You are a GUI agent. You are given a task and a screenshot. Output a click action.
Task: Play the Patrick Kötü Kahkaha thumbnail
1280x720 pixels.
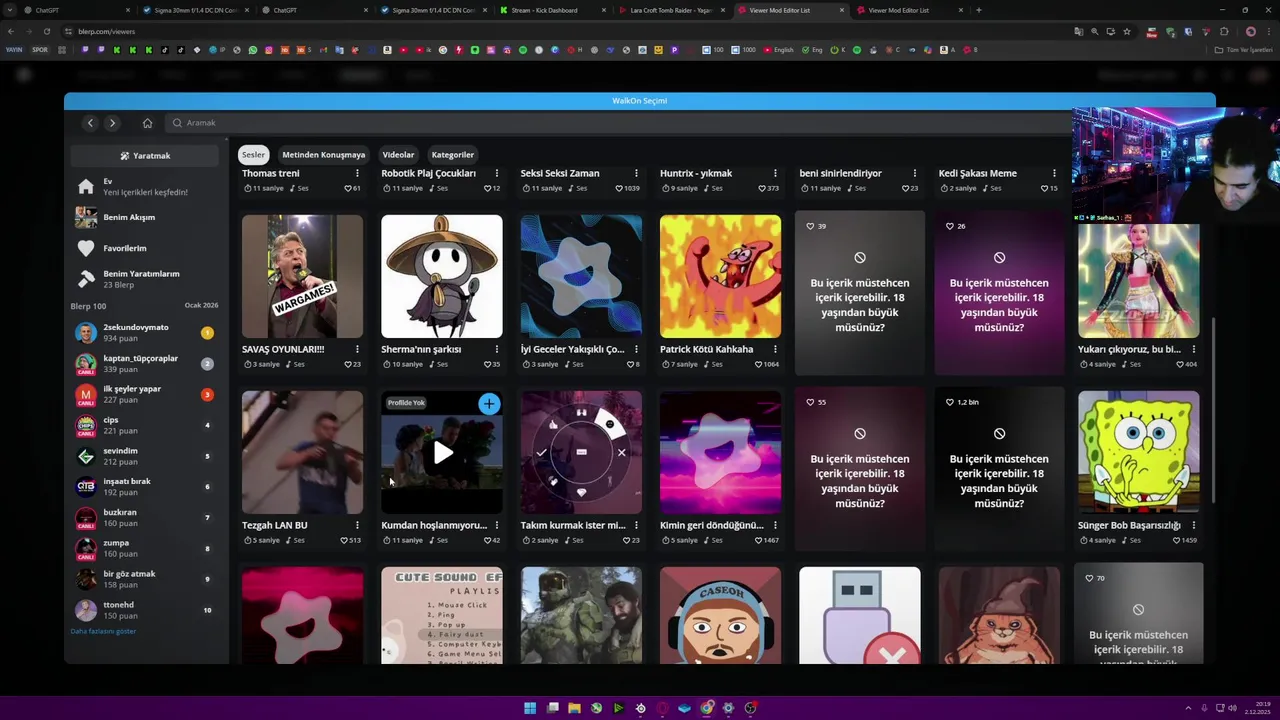click(720, 276)
